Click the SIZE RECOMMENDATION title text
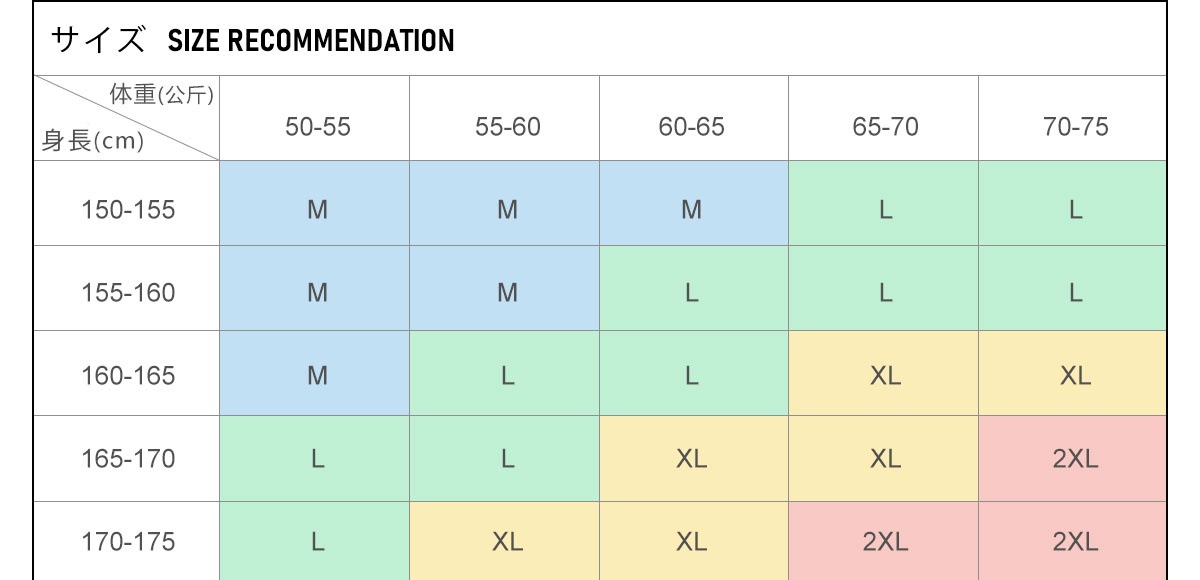 [310, 40]
